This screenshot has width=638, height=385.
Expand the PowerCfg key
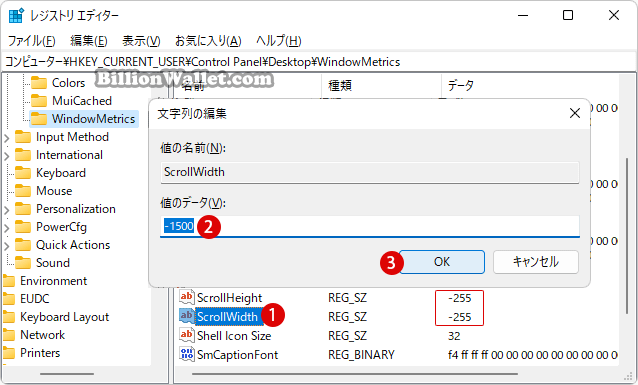(x=7, y=228)
